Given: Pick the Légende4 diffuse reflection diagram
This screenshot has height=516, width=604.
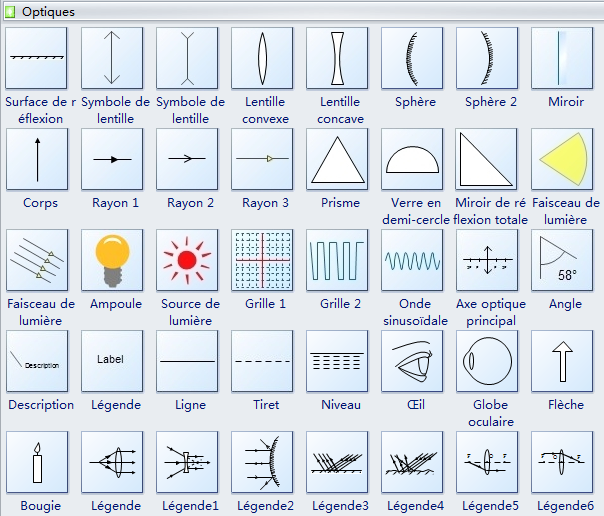Looking at the screenshot, I should click(412, 462).
